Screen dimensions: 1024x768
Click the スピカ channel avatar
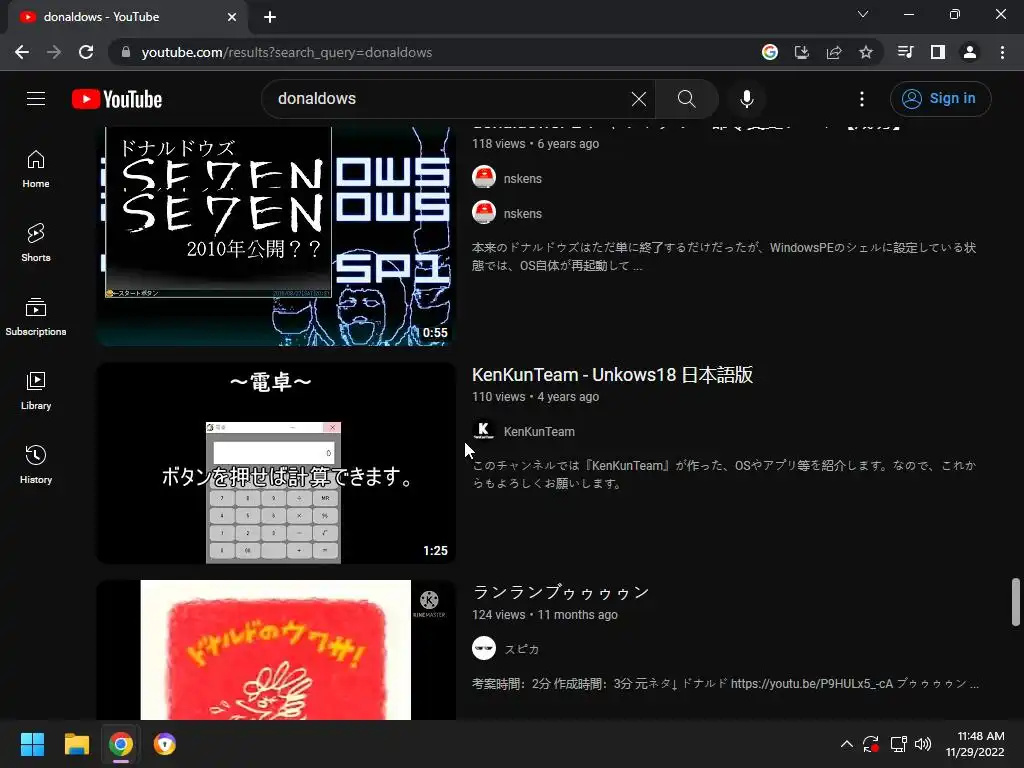click(484, 648)
